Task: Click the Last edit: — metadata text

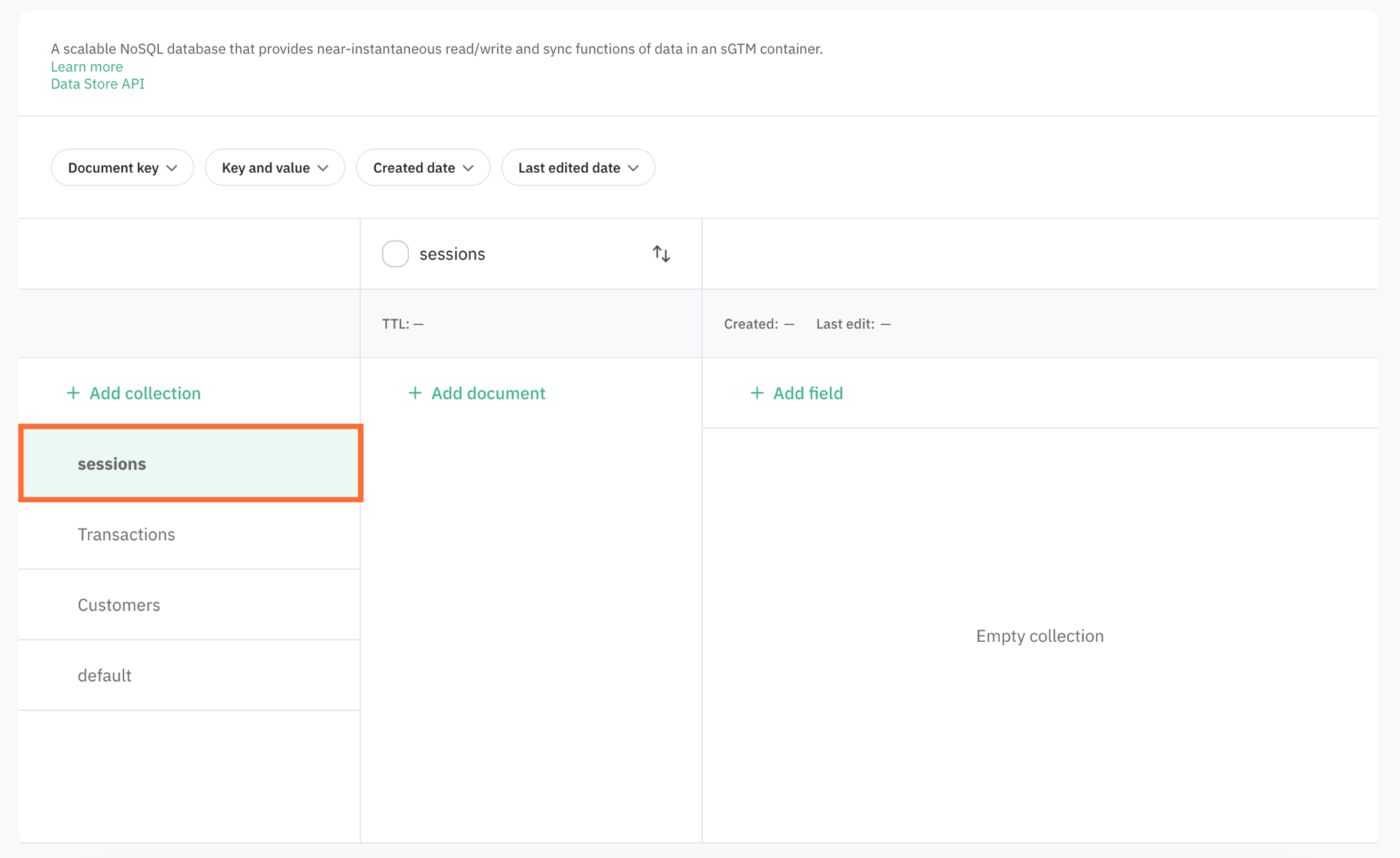Action: (853, 323)
